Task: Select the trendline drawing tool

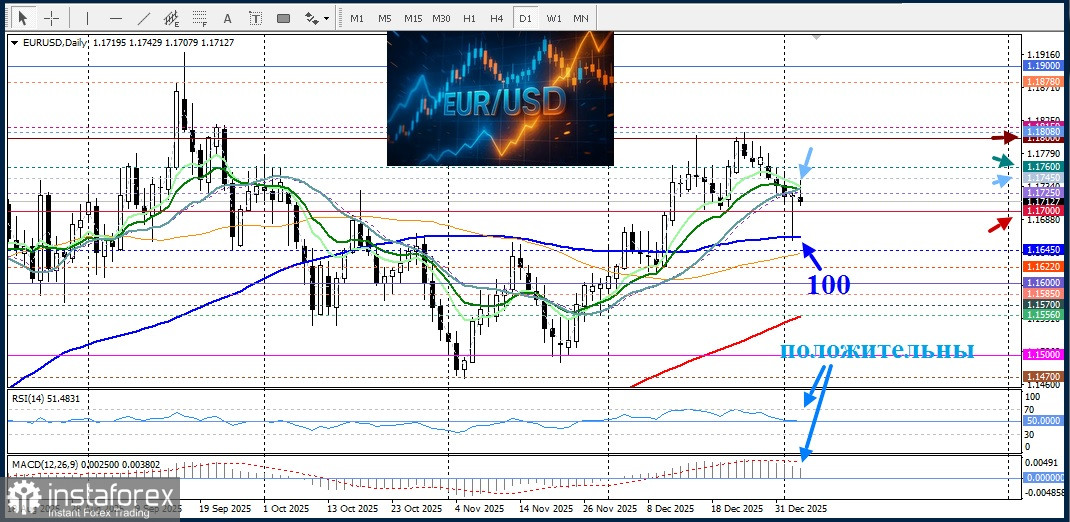Action: pos(144,18)
